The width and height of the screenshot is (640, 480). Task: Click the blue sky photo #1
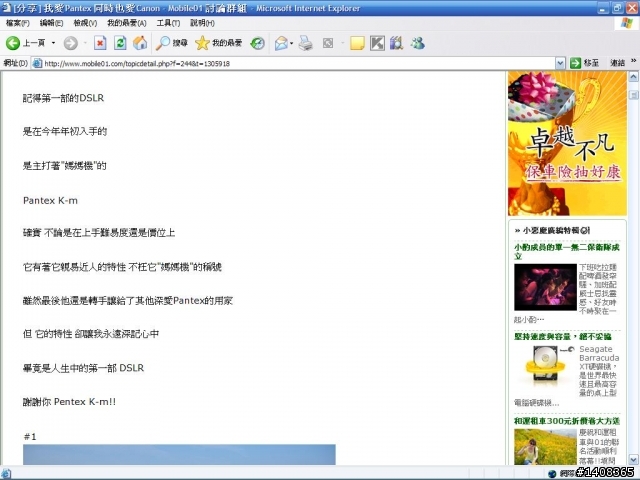(x=179, y=455)
